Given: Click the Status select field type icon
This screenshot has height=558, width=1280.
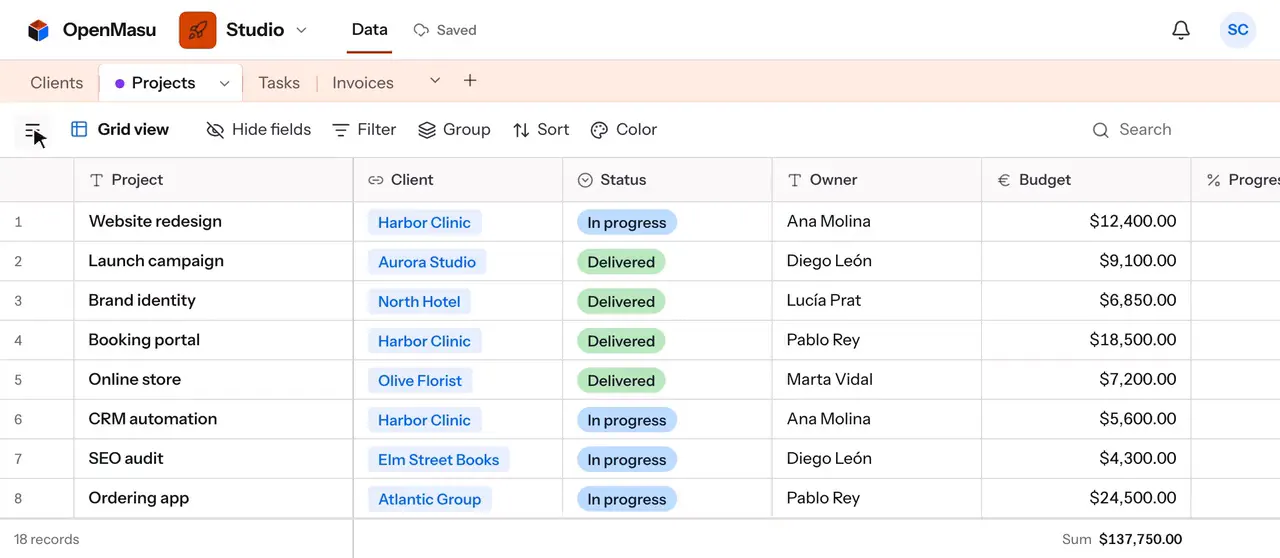Looking at the screenshot, I should pos(585,180).
